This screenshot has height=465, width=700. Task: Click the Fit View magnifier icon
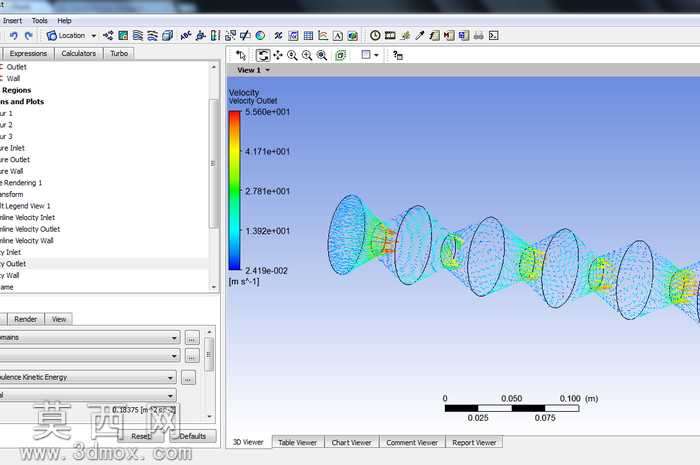[322, 55]
